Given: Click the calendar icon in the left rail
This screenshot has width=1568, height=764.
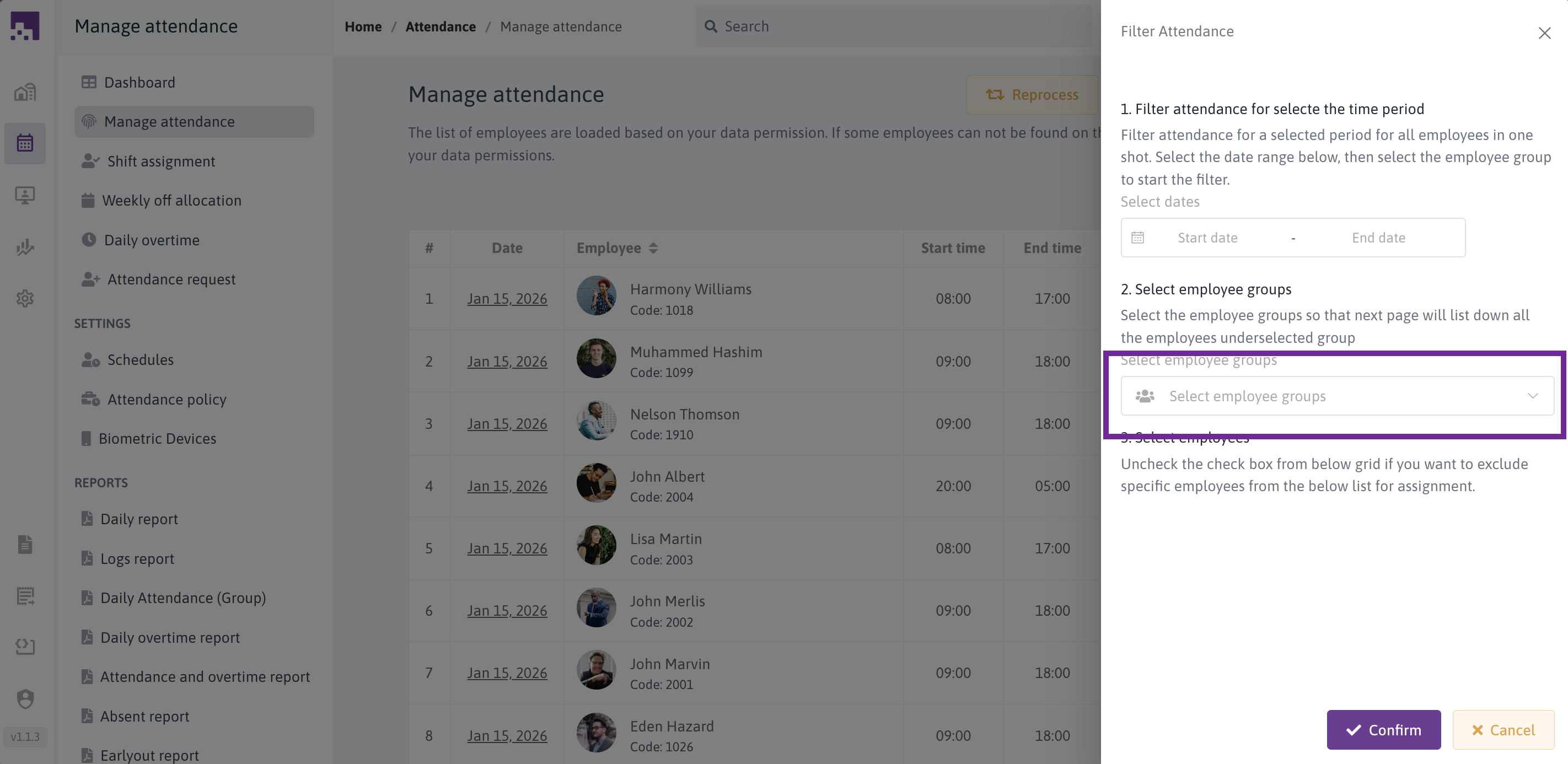Looking at the screenshot, I should click(25, 143).
